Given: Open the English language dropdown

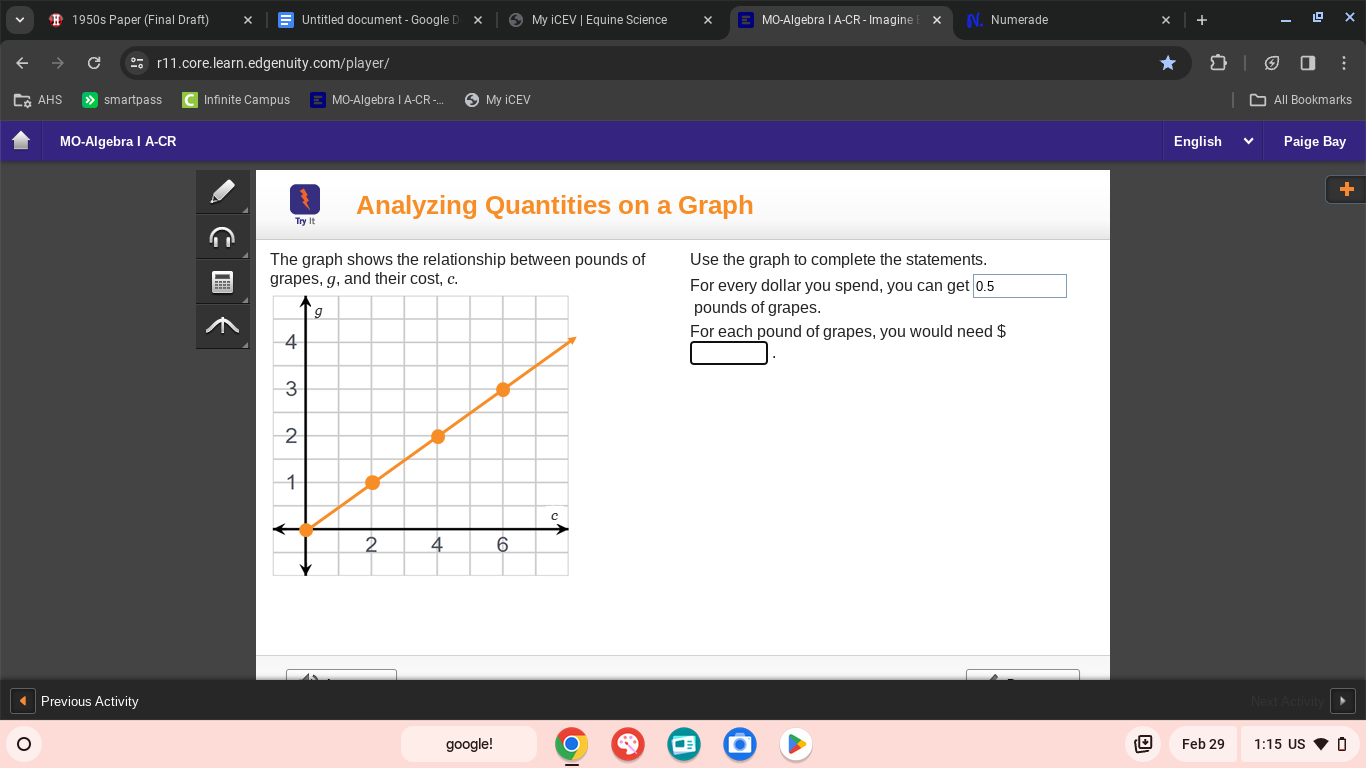Looking at the screenshot, I should [x=1212, y=141].
